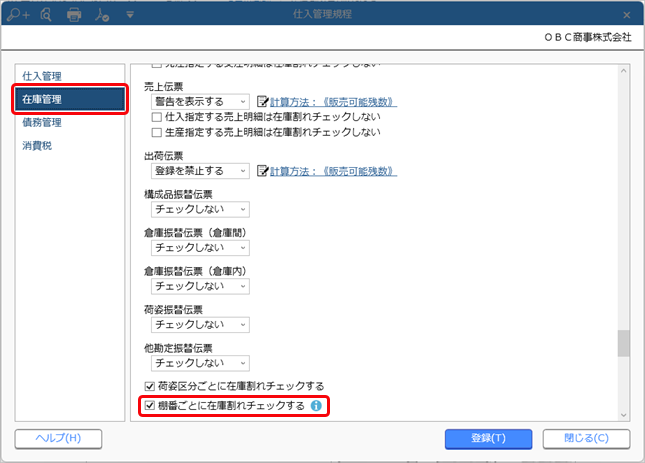Uncheck 荷姿区分ごとに在庫割れチェックする
645x463 pixels.
click(149, 386)
